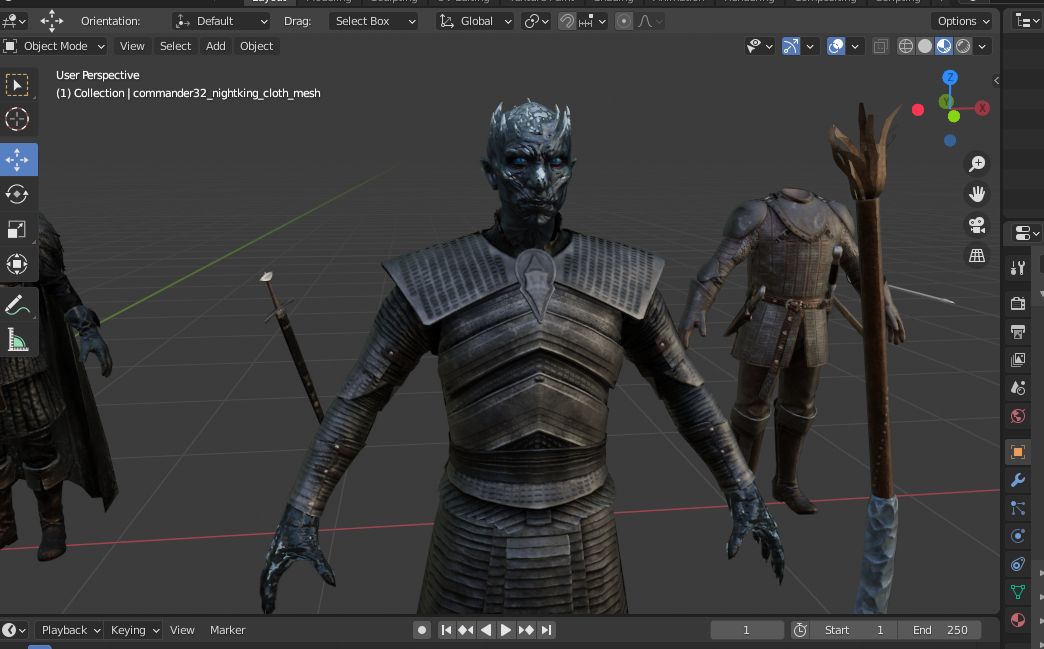Viewport: 1044px width, 649px height.
Task: Toggle the preview range clock icon
Action: tap(800, 630)
